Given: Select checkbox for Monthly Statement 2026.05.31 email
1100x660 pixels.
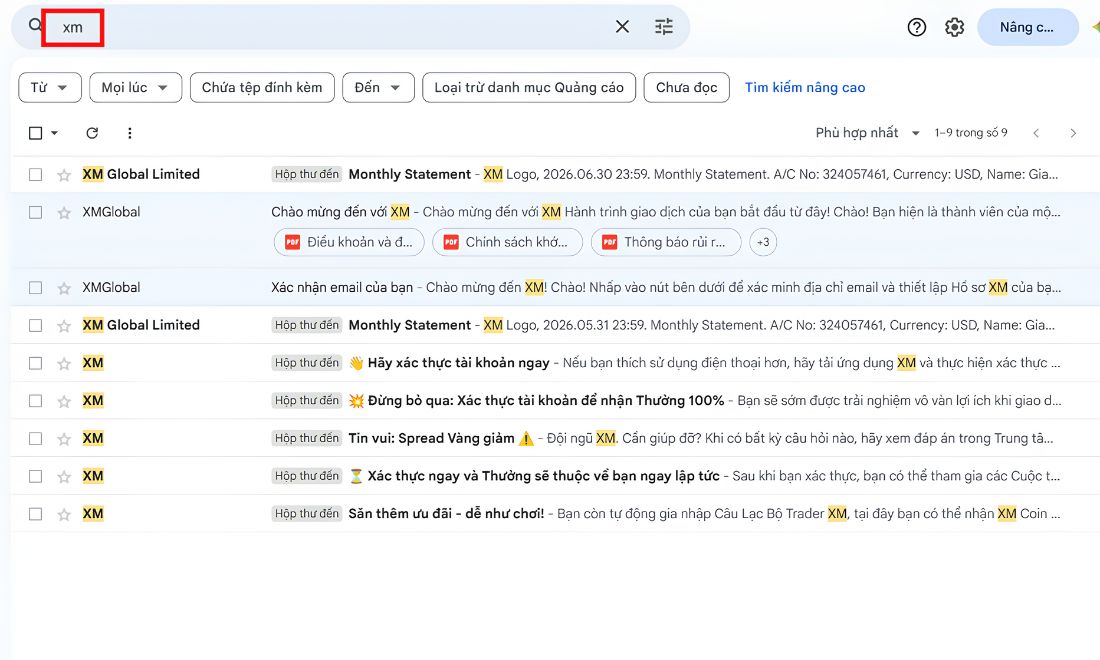Looking at the screenshot, I should (x=36, y=325).
